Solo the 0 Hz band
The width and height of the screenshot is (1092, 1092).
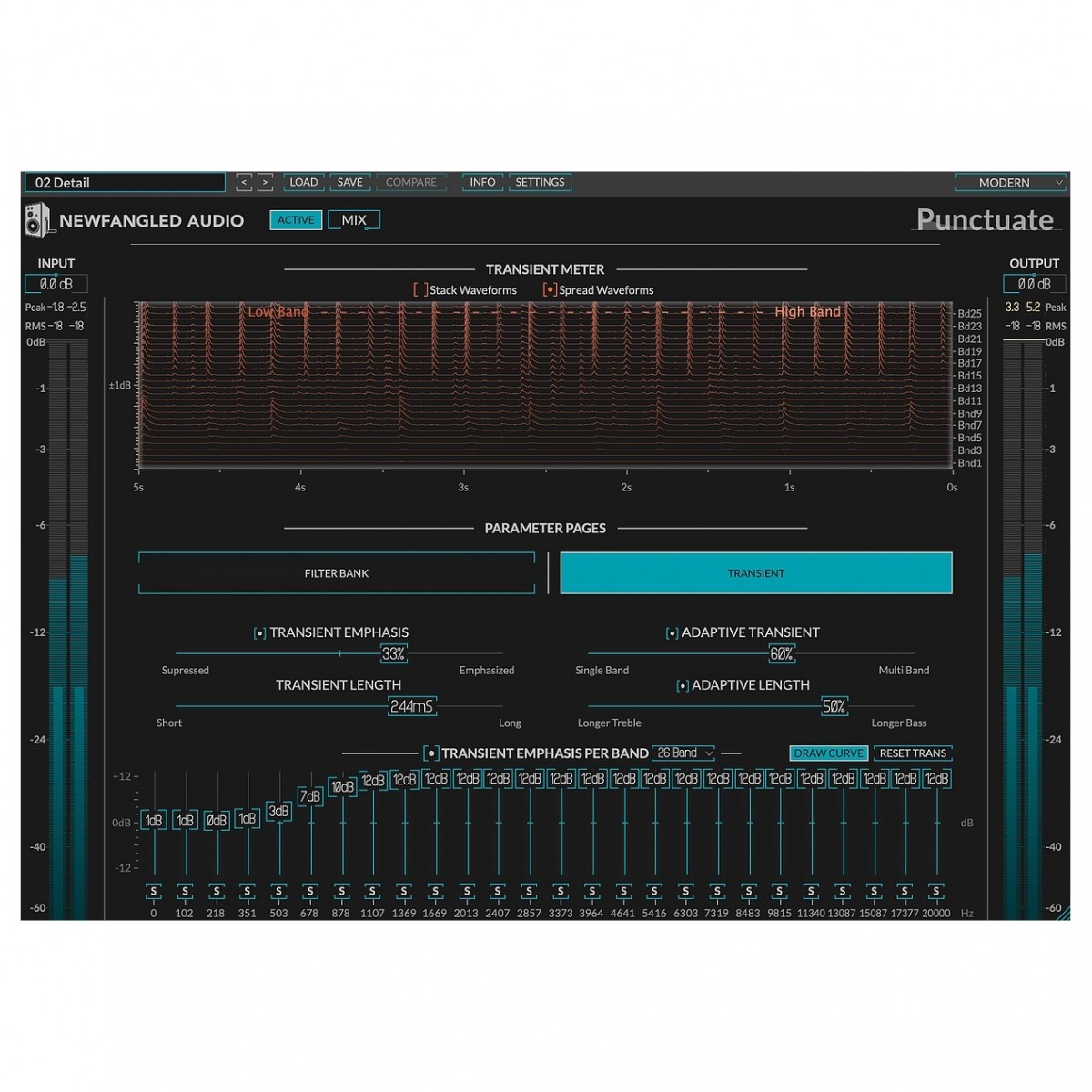pos(154,891)
